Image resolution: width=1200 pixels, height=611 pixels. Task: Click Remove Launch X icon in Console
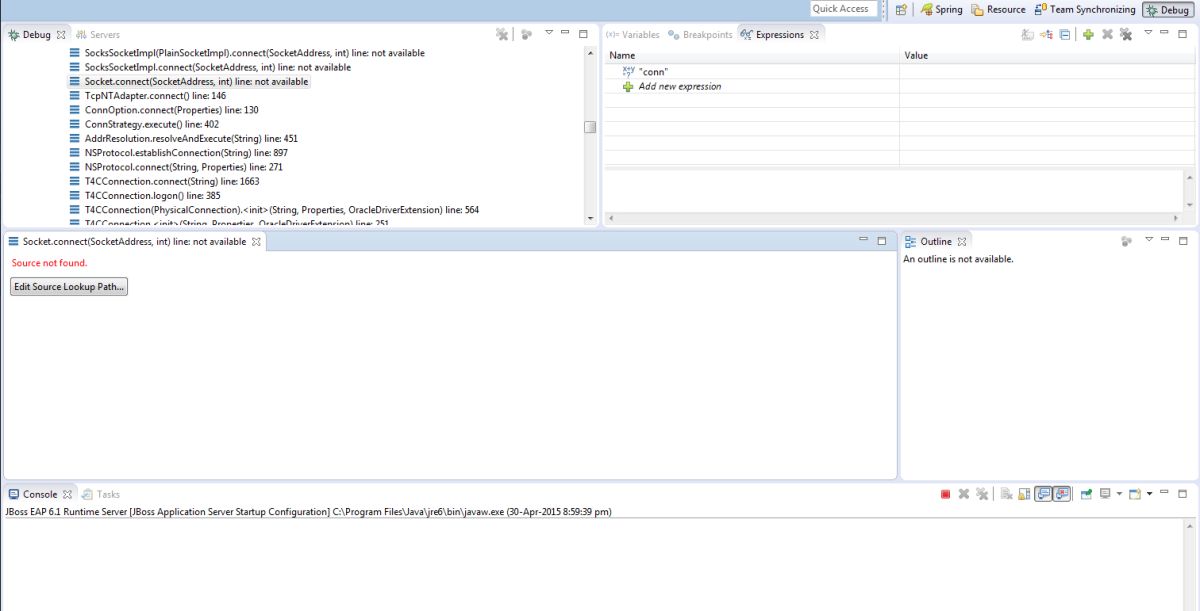click(964, 494)
